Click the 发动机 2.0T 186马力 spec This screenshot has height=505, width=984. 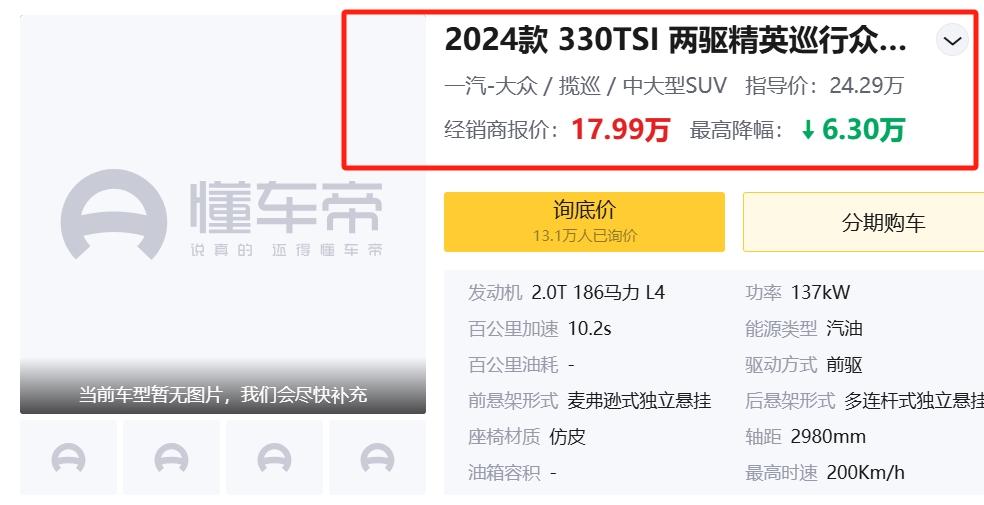(566, 292)
